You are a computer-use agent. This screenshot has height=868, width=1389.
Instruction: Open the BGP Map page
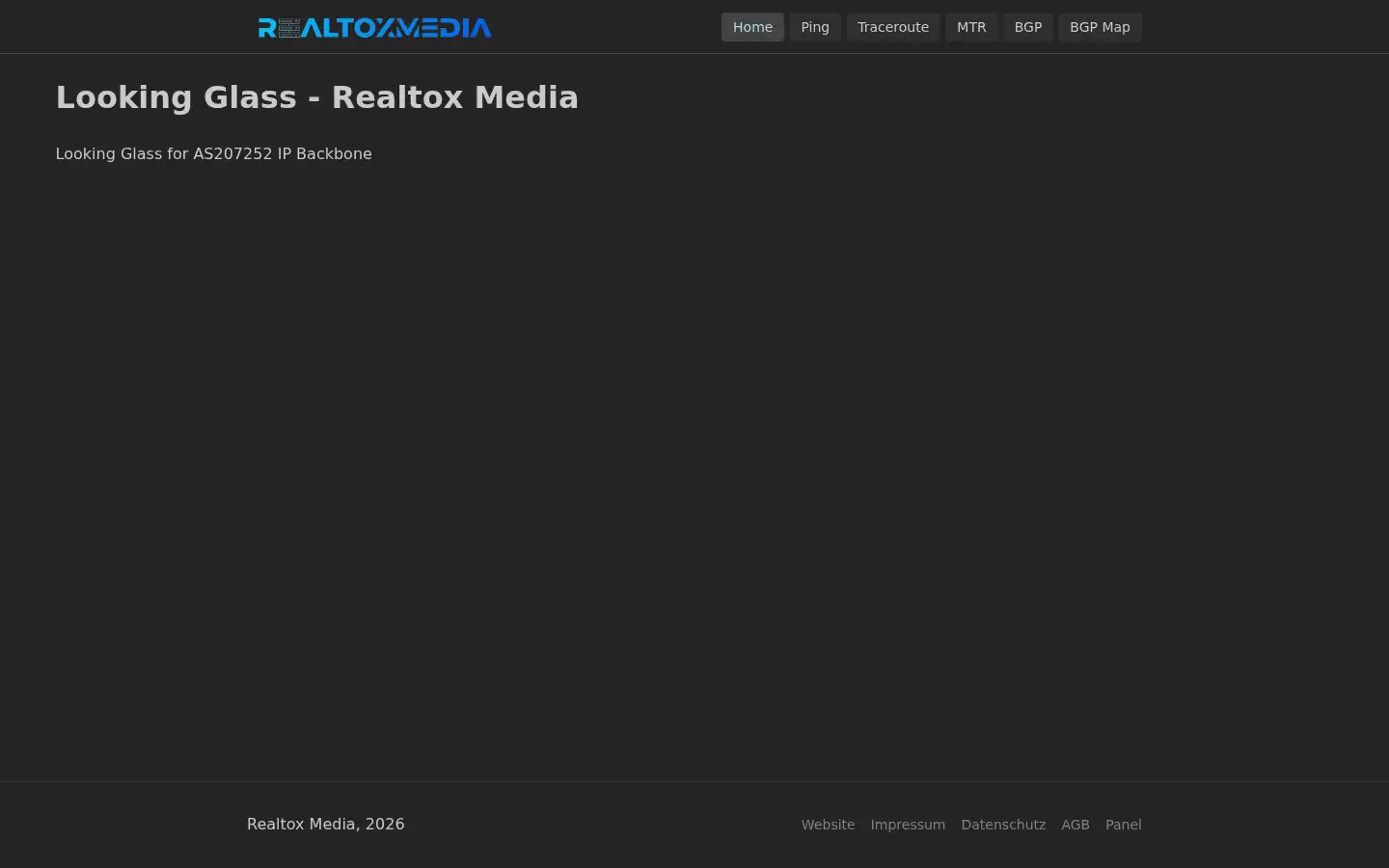click(1100, 27)
